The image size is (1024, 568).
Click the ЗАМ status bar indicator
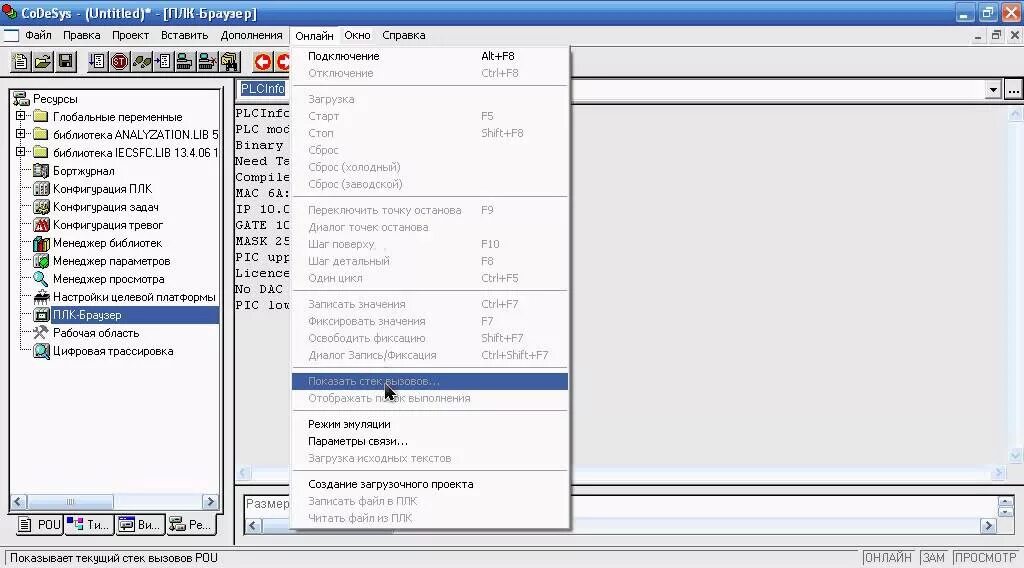point(933,558)
